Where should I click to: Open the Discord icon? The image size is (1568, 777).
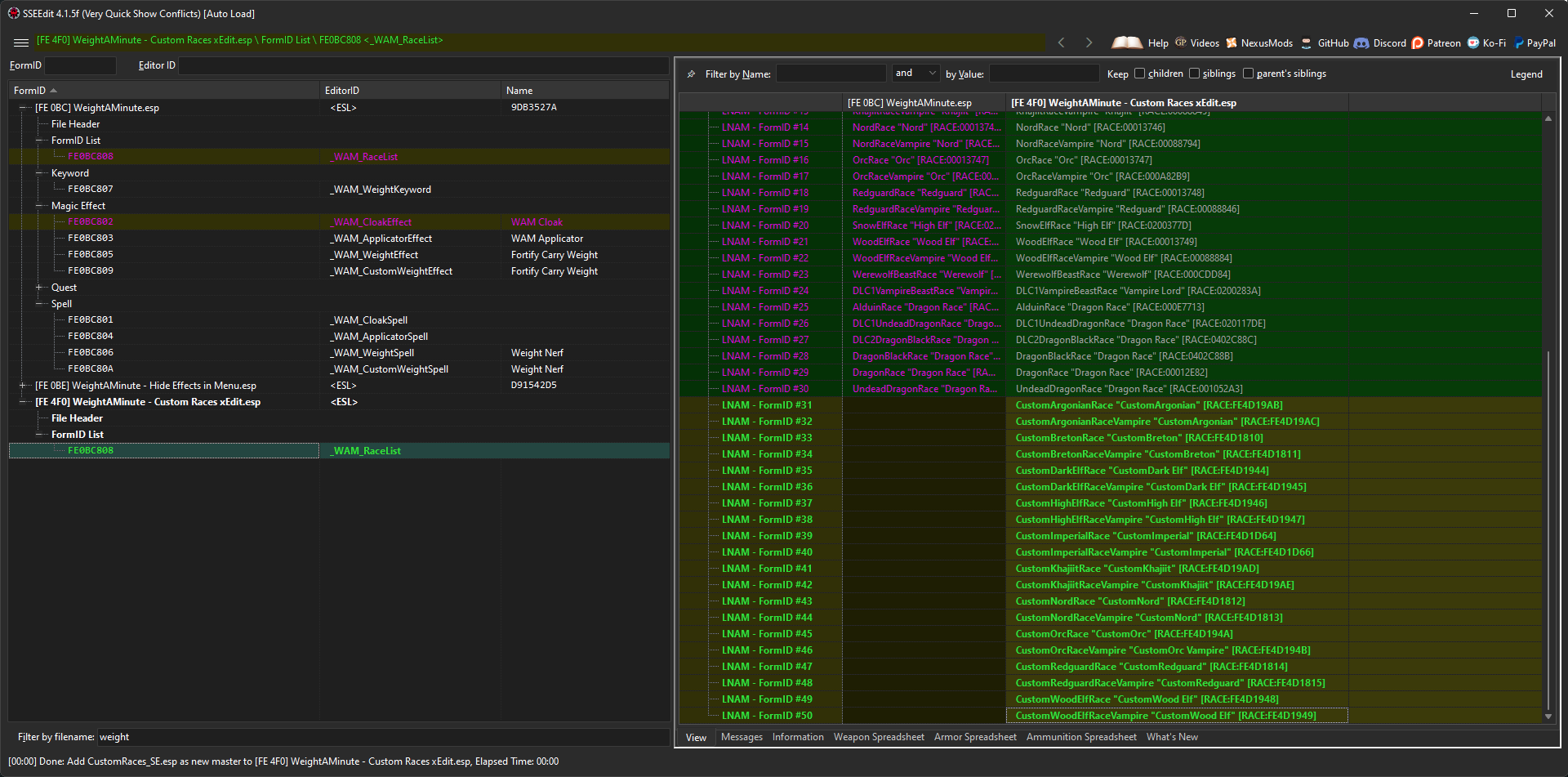[1361, 43]
